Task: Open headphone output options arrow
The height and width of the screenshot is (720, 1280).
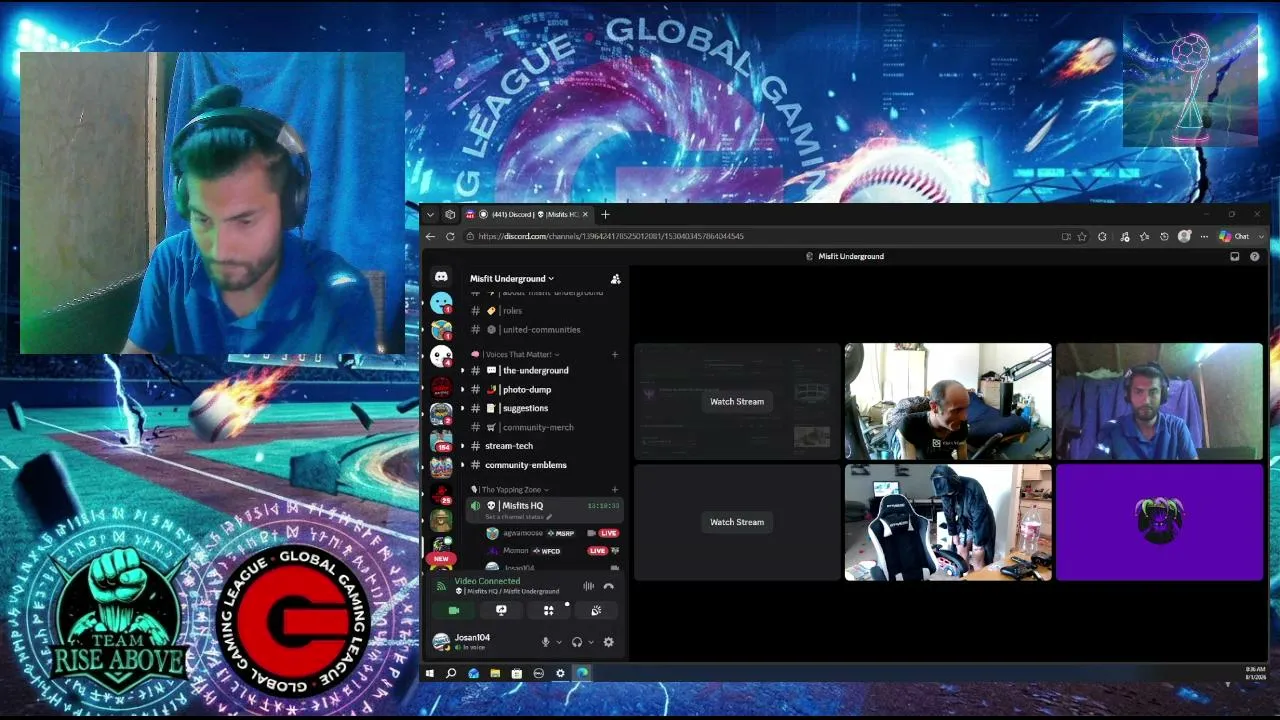Action: (x=591, y=642)
